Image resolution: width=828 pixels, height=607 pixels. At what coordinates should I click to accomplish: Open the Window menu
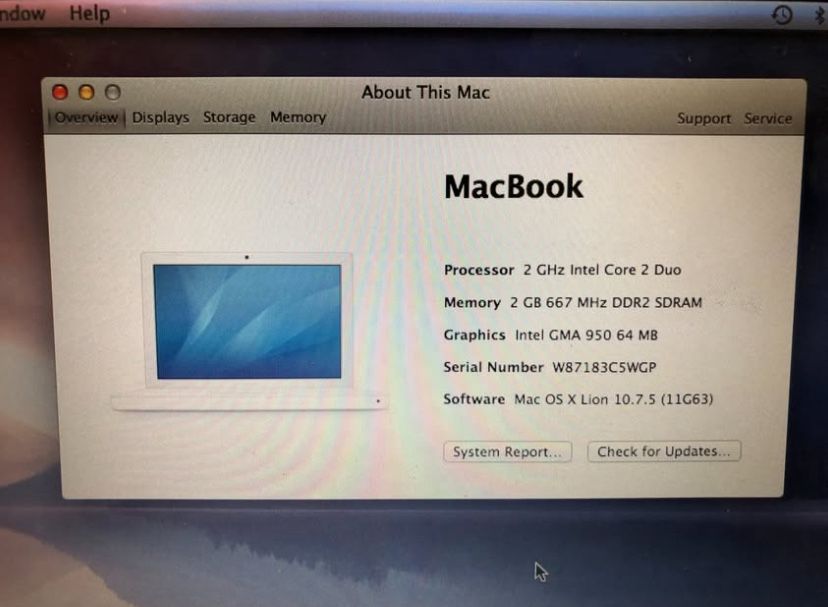pyautogui.click(x=20, y=14)
